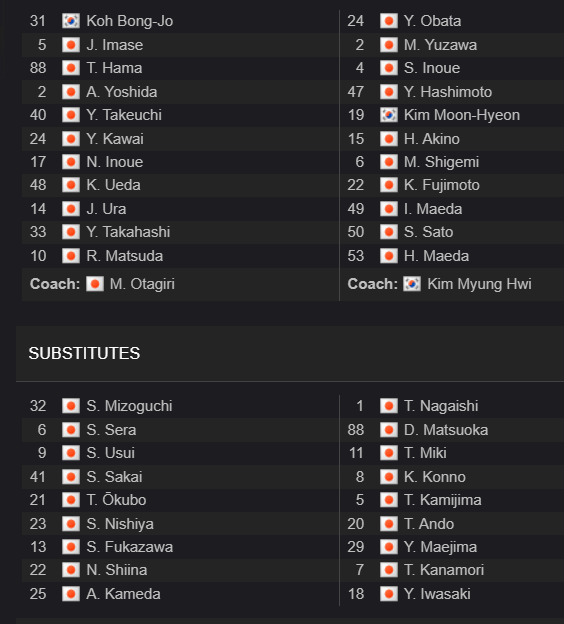Select substitute T. Kanamori

(x=444, y=570)
